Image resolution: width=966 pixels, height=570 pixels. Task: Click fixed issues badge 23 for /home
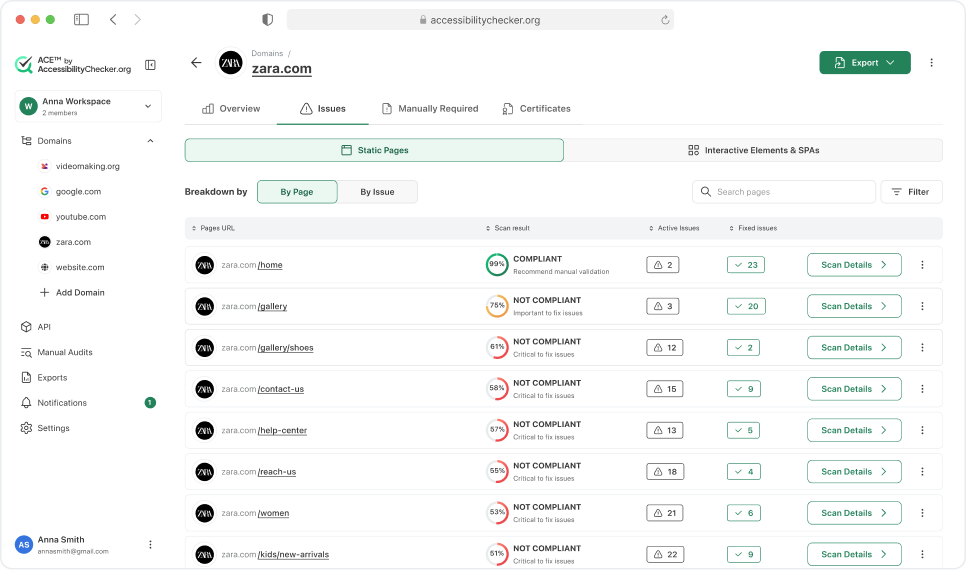click(746, 265)
